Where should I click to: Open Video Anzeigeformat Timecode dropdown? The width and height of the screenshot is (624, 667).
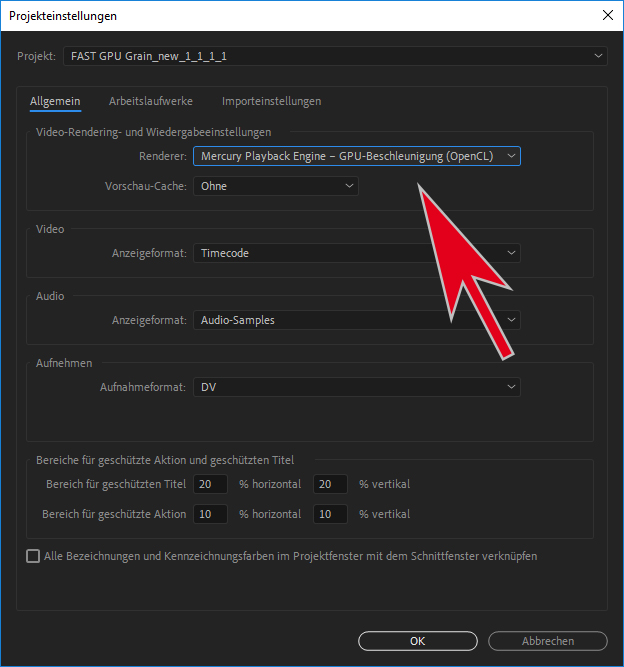point(356,253)
